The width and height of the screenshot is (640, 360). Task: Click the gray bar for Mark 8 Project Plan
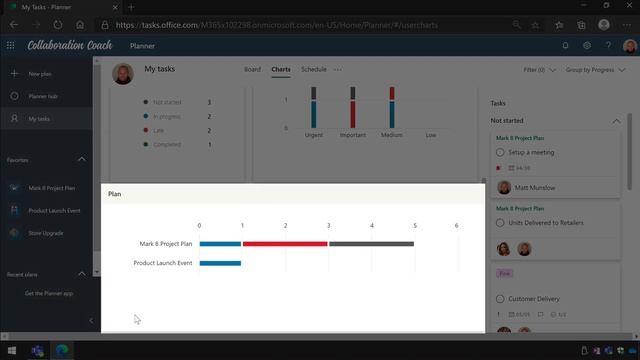coord(371,244)
